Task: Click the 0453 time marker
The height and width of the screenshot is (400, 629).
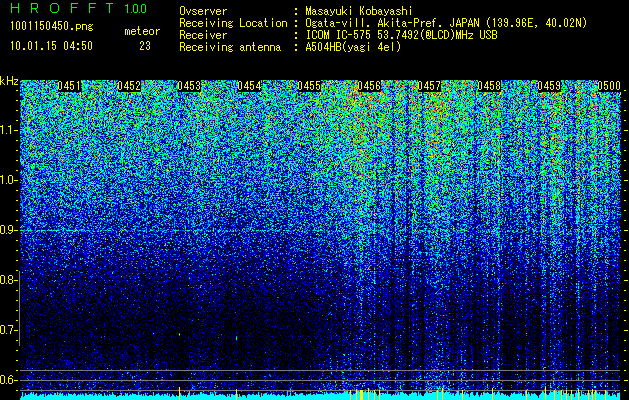Action: (189, 86)
